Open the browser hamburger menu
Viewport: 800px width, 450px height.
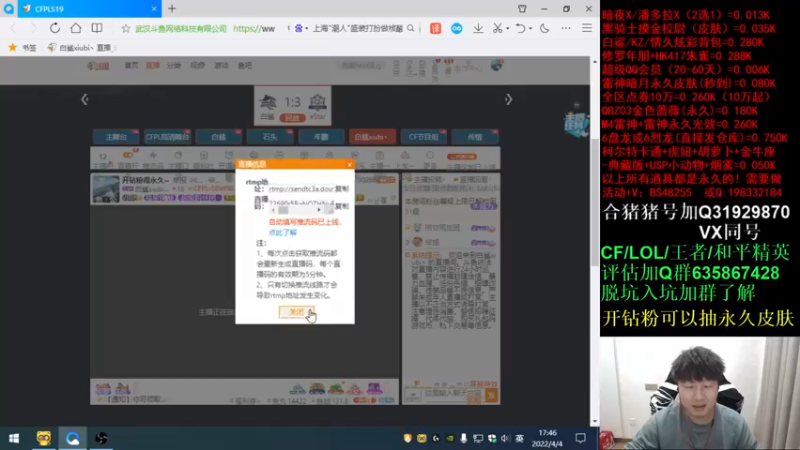[x=587, y=29]
